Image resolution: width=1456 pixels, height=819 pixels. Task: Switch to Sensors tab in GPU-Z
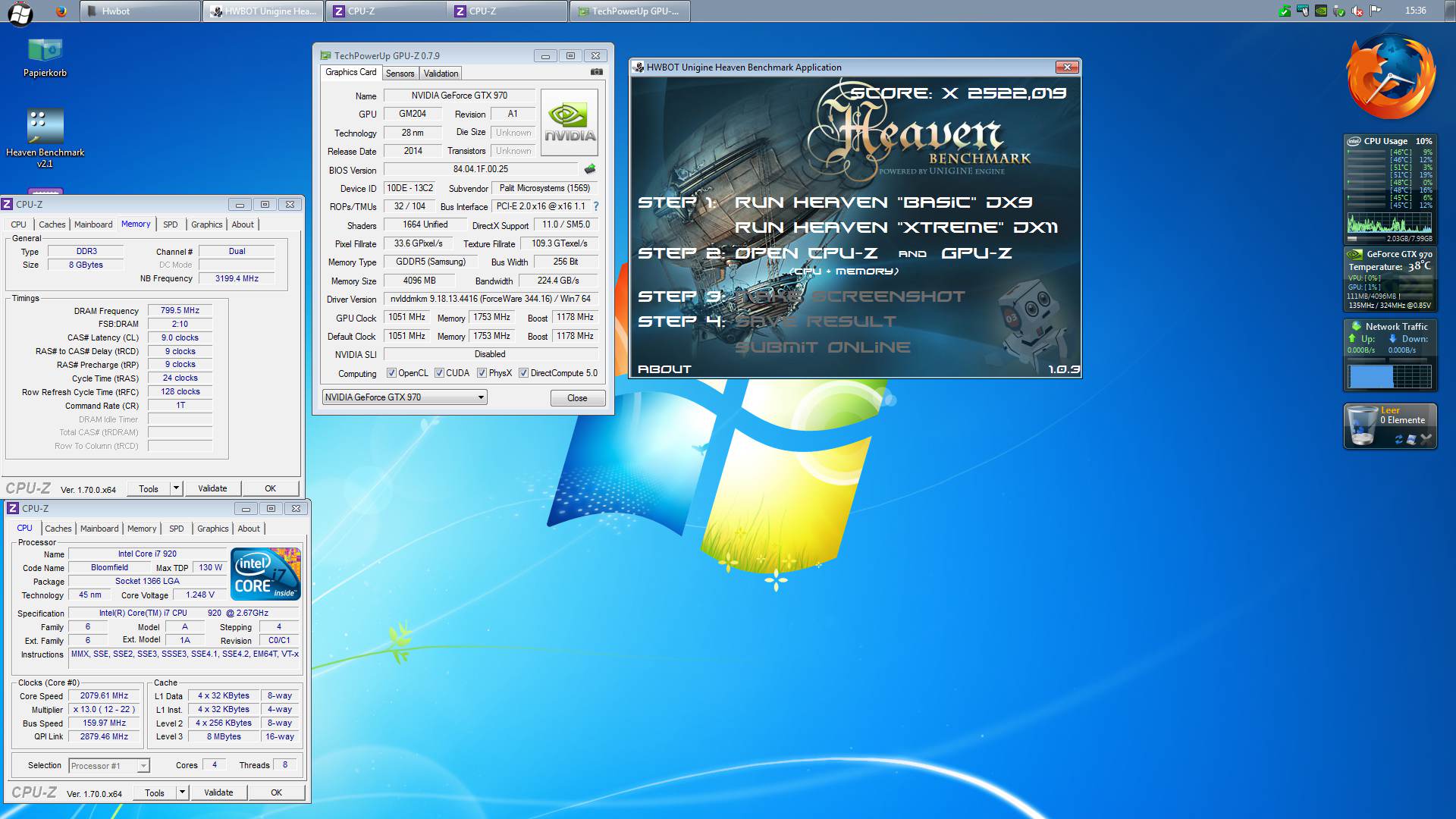click(x=400, y=74)
